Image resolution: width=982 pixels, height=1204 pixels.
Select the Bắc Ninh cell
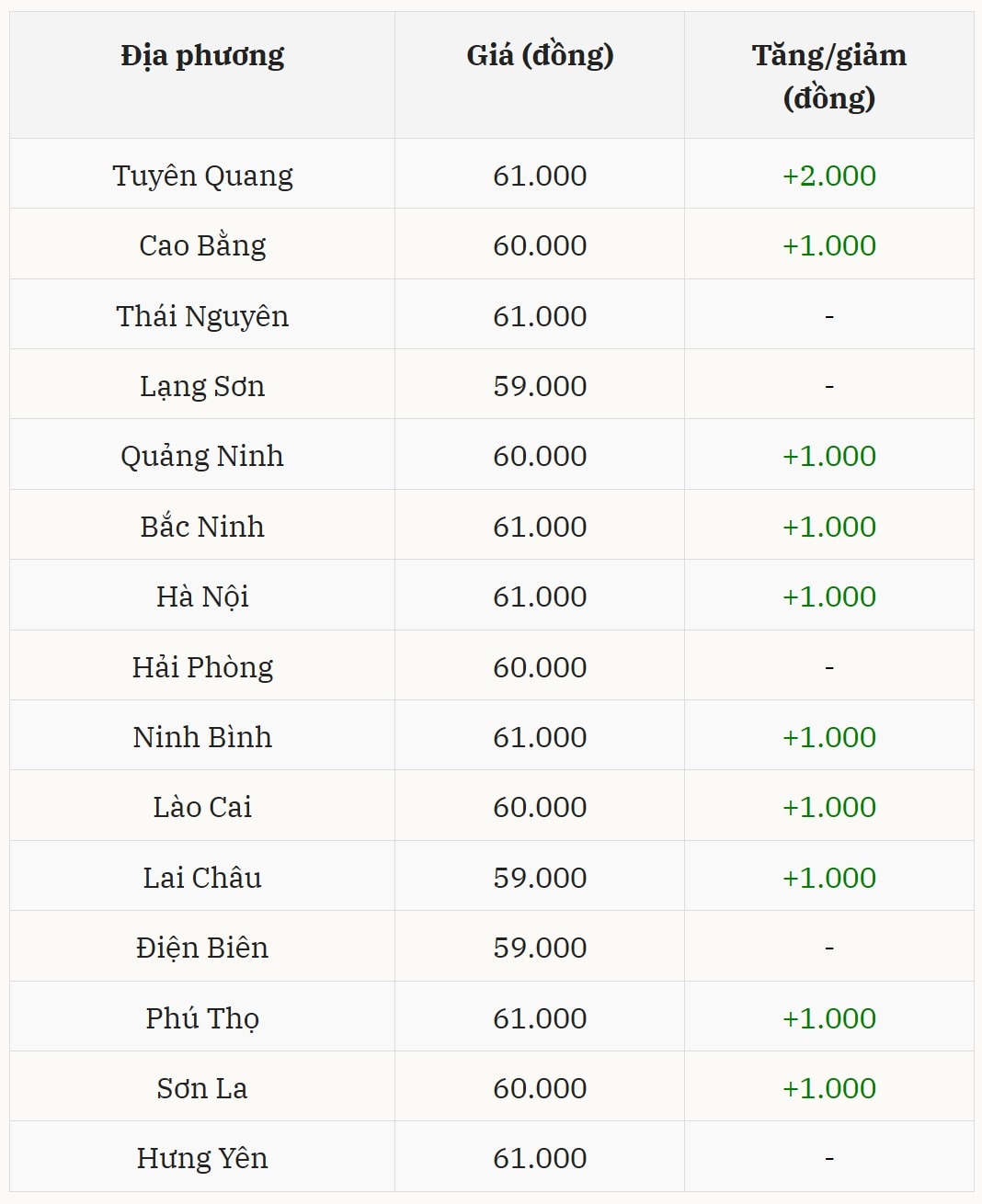click(202, 527)
